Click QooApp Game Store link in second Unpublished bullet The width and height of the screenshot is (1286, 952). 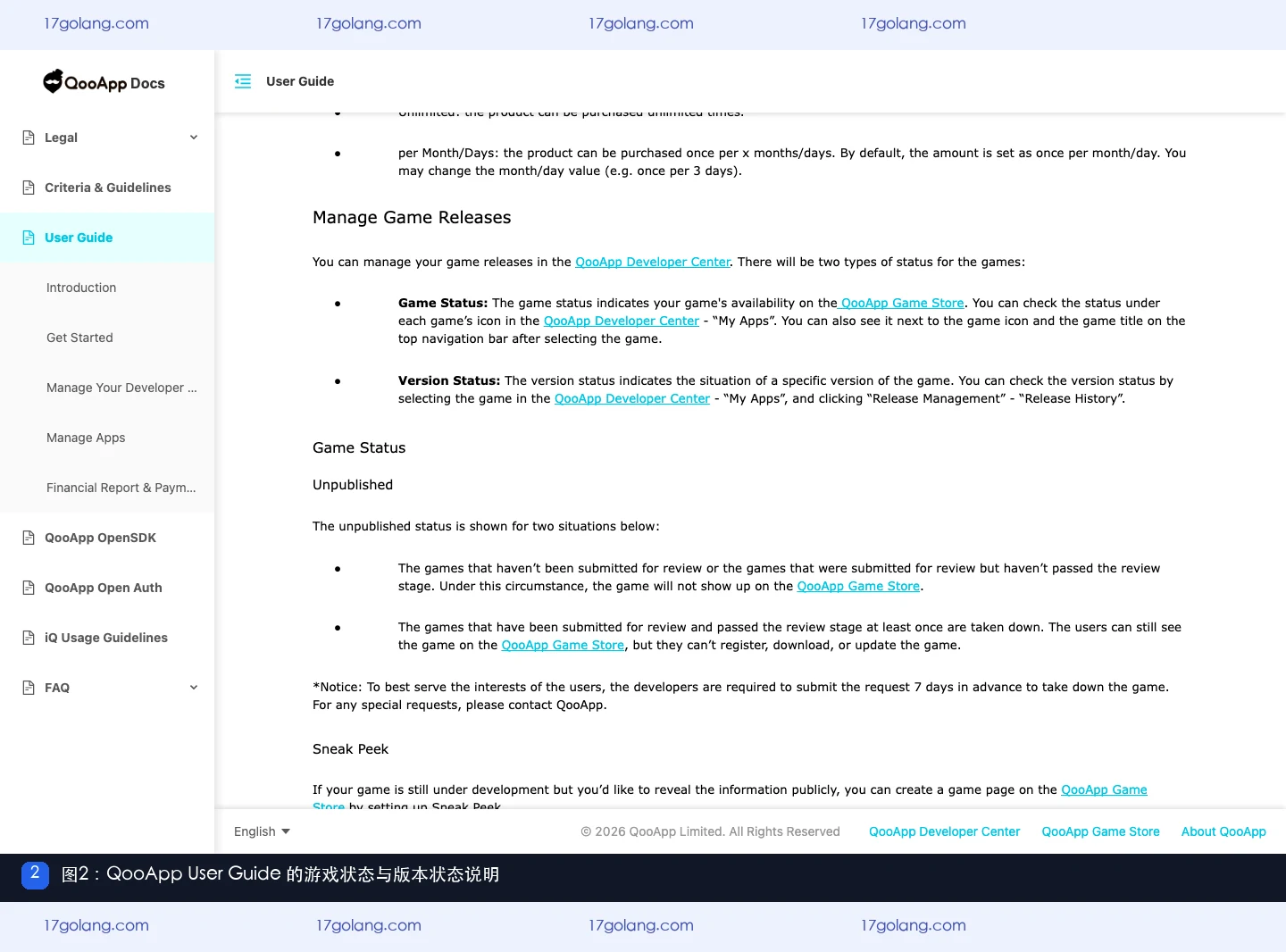point(563,645)
